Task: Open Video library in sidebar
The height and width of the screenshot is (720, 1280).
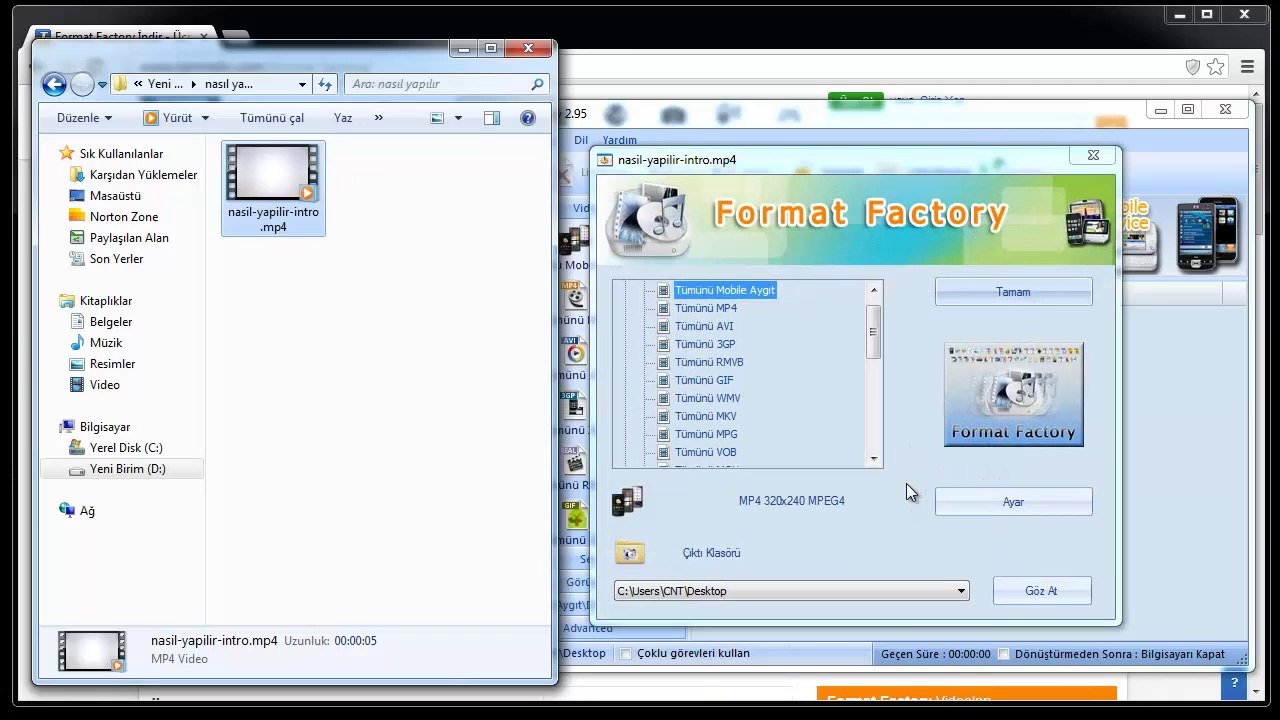Action: point(104,385)
